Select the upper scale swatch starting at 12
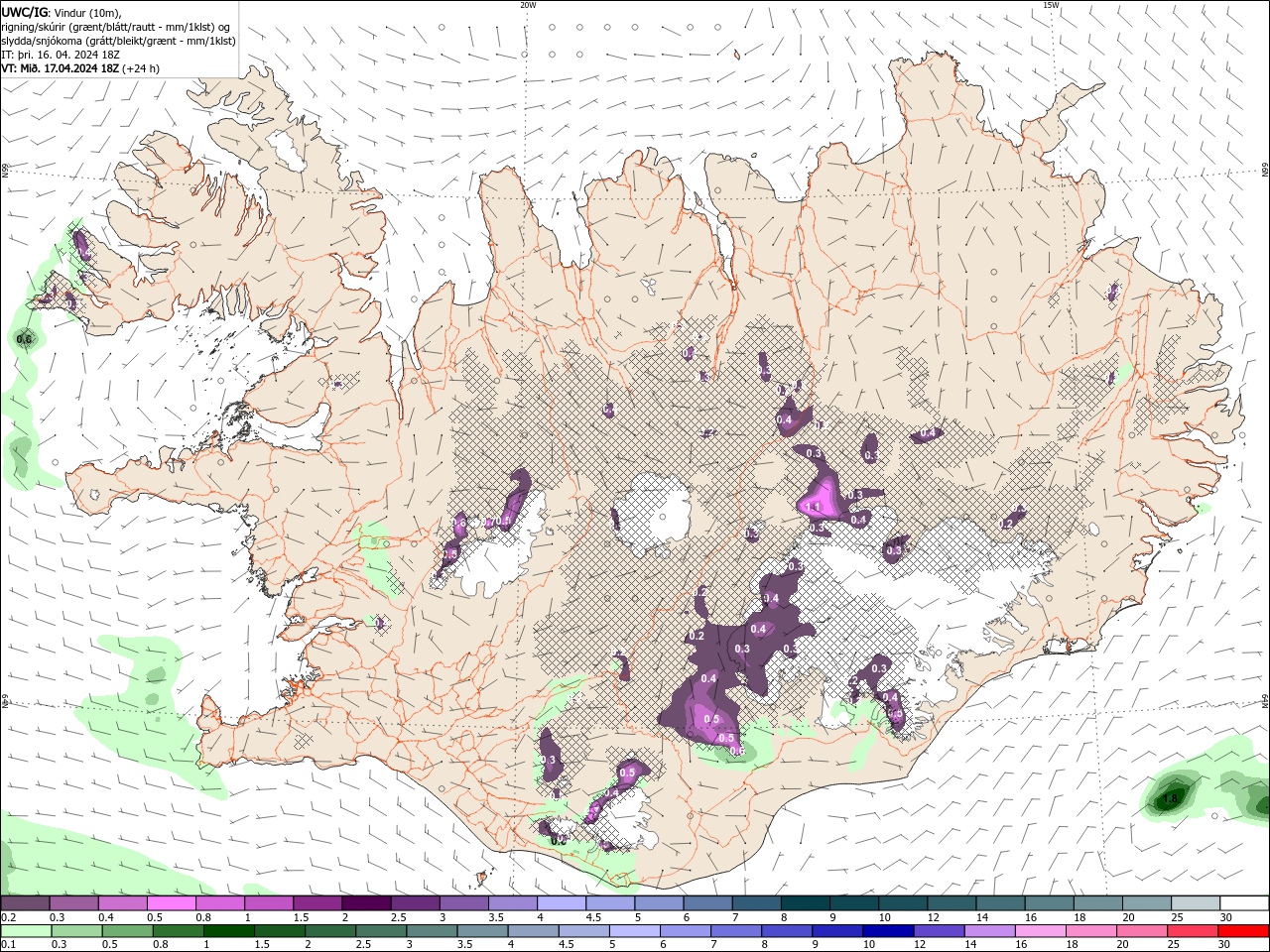 [951, 902]
